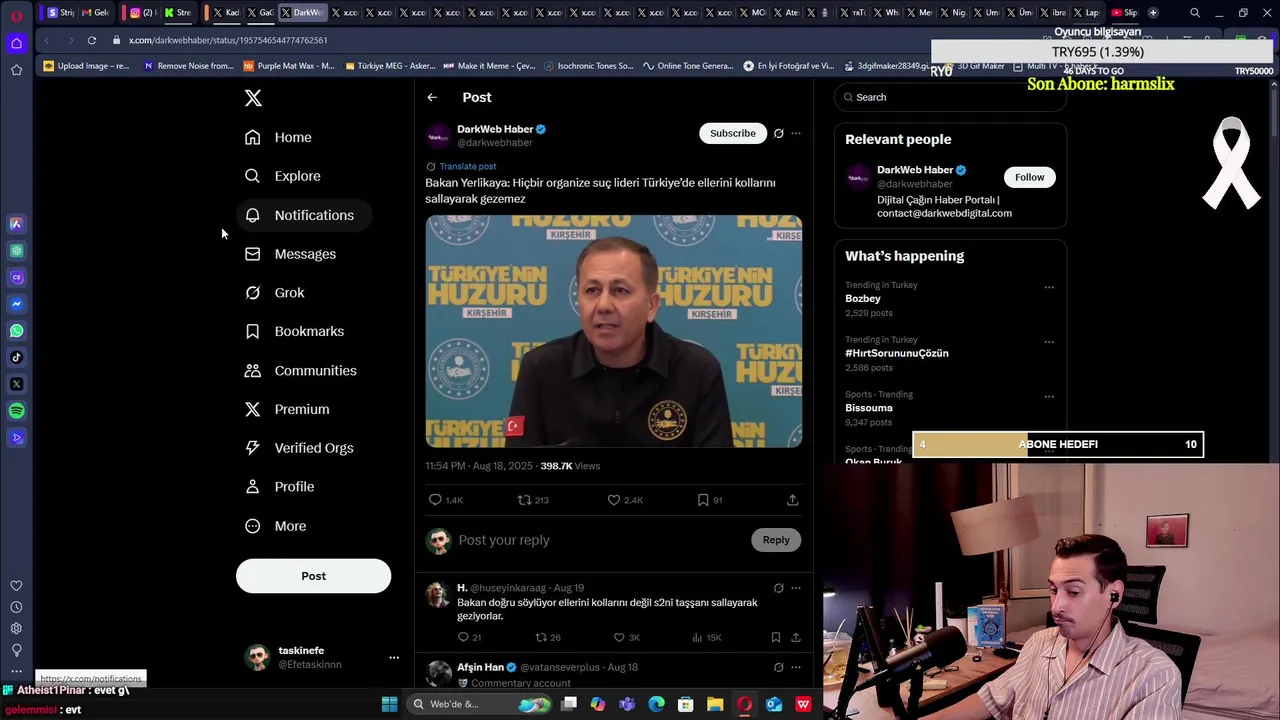Open more options for #HırtSorununuÇözün trend
Screen dimensions: 1280x720
click(x=1049, y=342)
